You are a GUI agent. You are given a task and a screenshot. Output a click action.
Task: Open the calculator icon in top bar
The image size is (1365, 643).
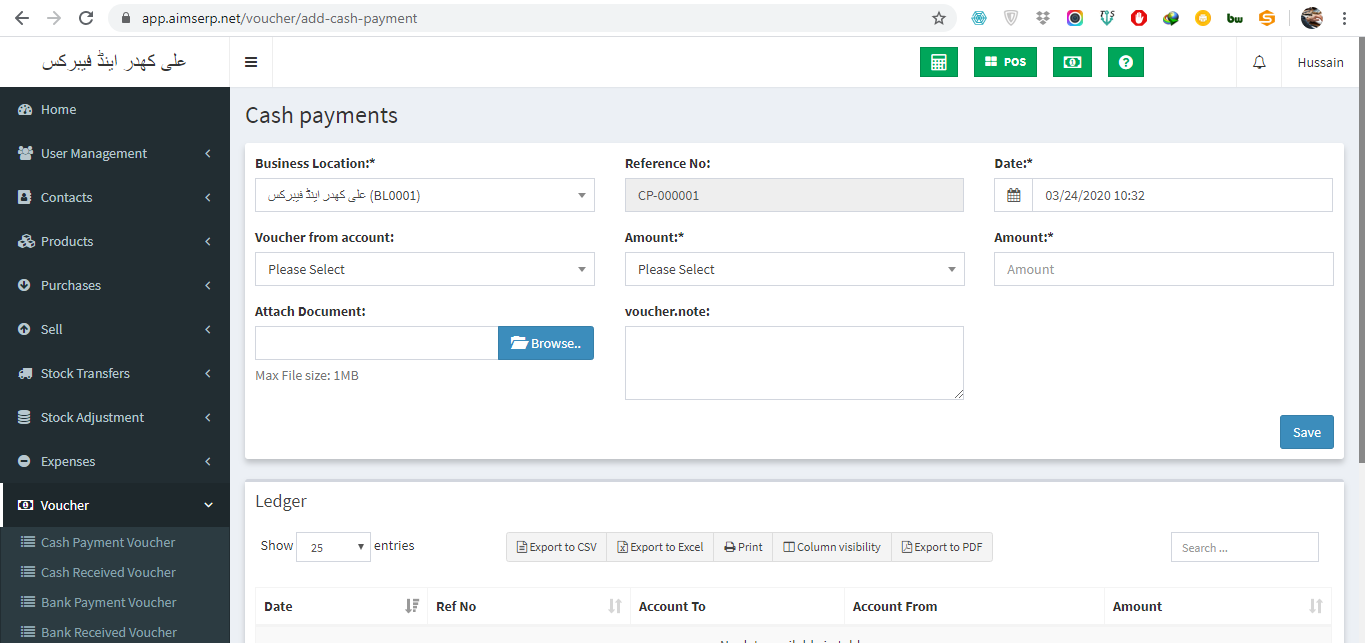[938, 62]
